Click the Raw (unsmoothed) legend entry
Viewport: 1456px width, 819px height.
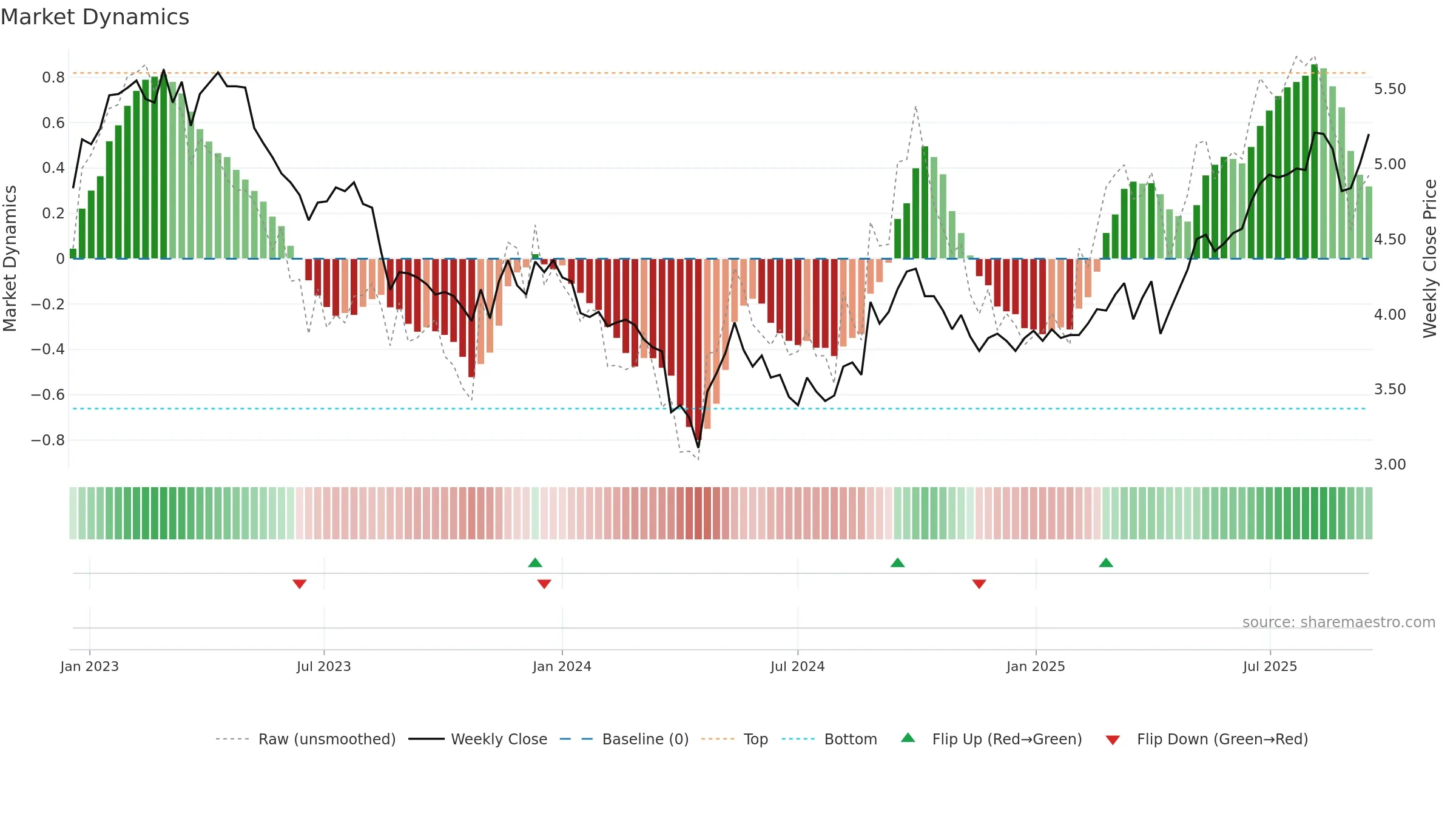click(306, 739)
